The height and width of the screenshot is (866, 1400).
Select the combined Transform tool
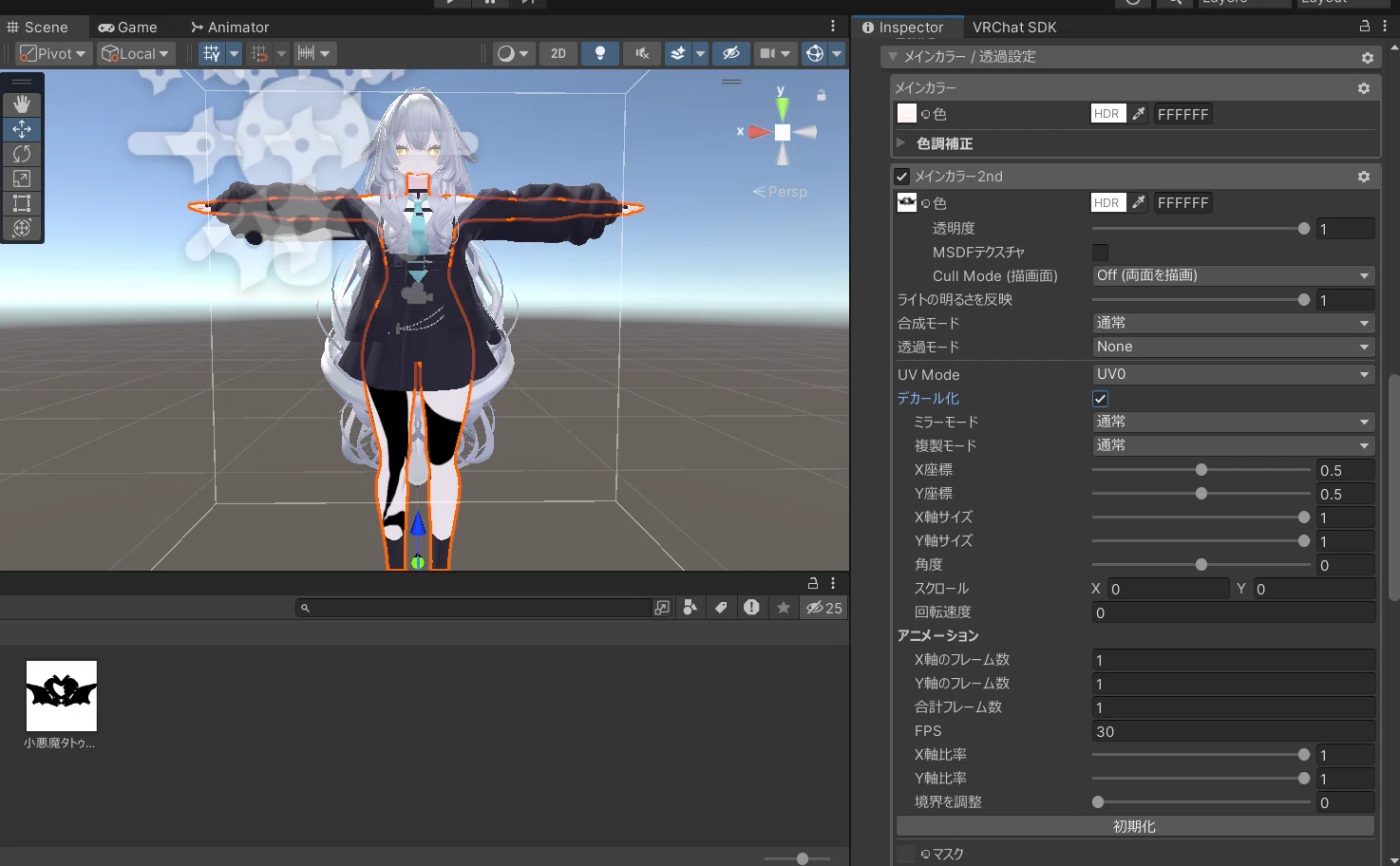click(x=22, y=227)
